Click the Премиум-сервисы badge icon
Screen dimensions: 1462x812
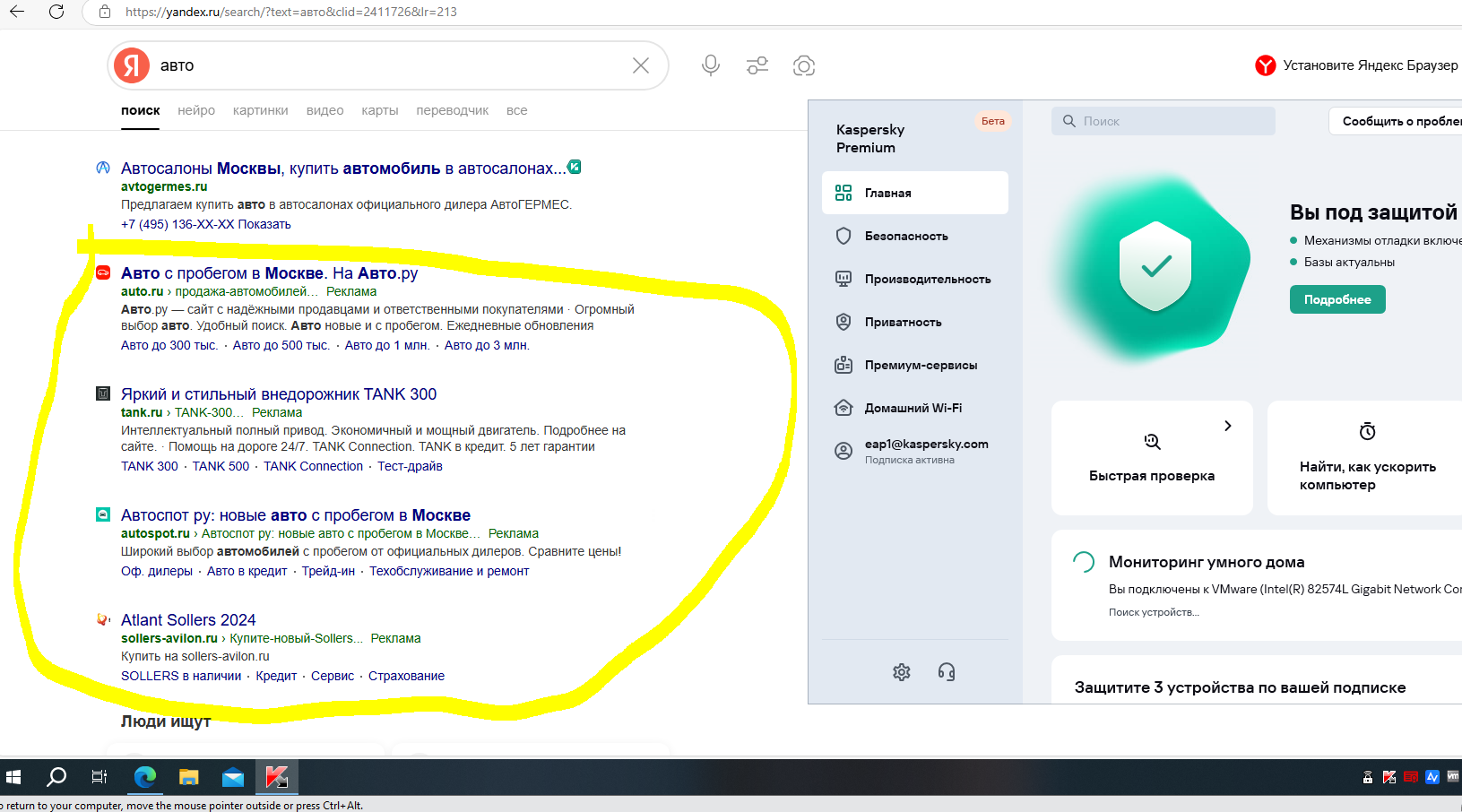pos(843,365)
